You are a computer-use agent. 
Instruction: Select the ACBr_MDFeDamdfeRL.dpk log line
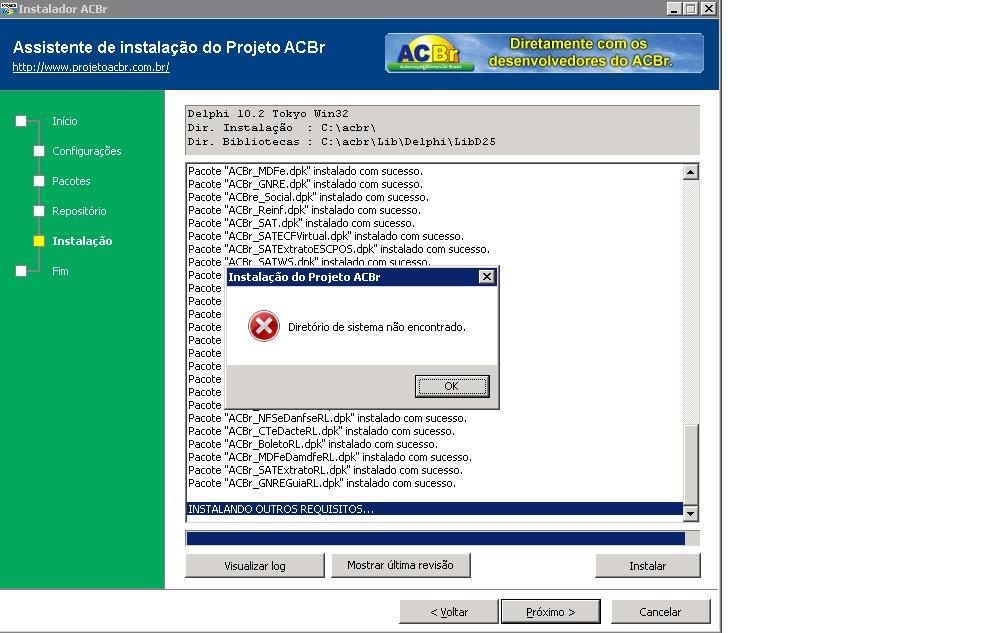(x=330, y=457)
